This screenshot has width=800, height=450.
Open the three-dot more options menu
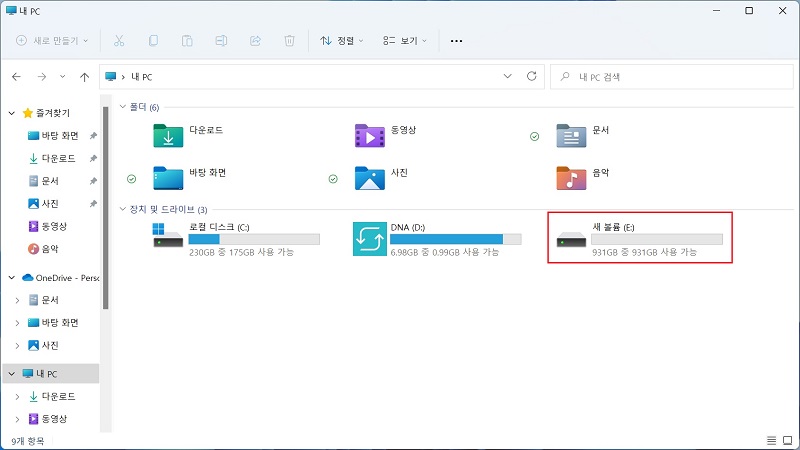pyautogui.click(x=457, y=41)
